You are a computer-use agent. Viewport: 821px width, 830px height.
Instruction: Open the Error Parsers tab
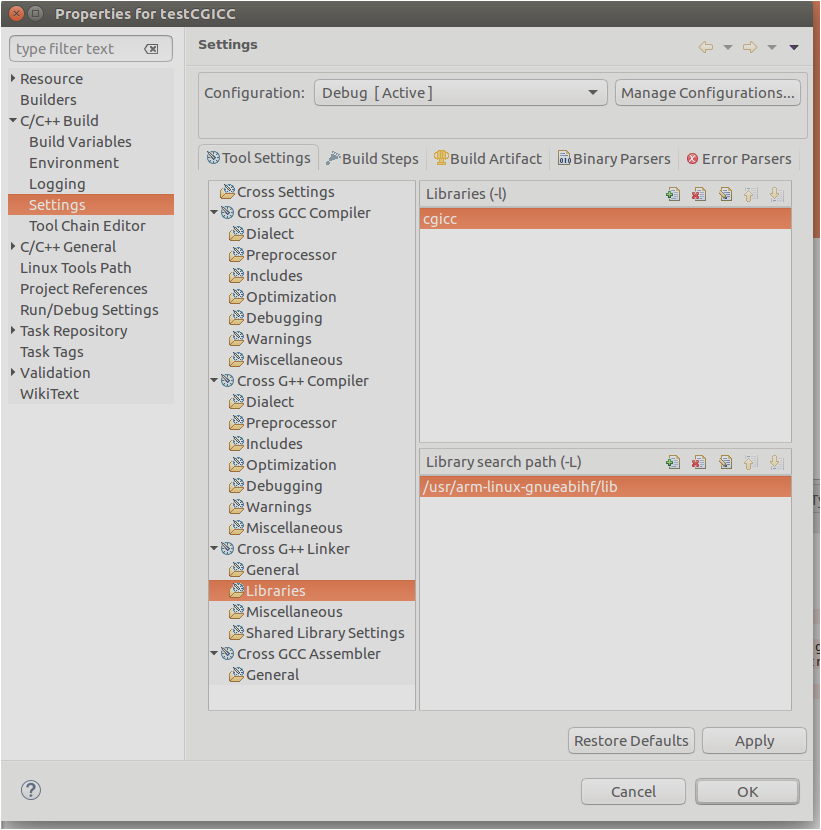point(738,158)
